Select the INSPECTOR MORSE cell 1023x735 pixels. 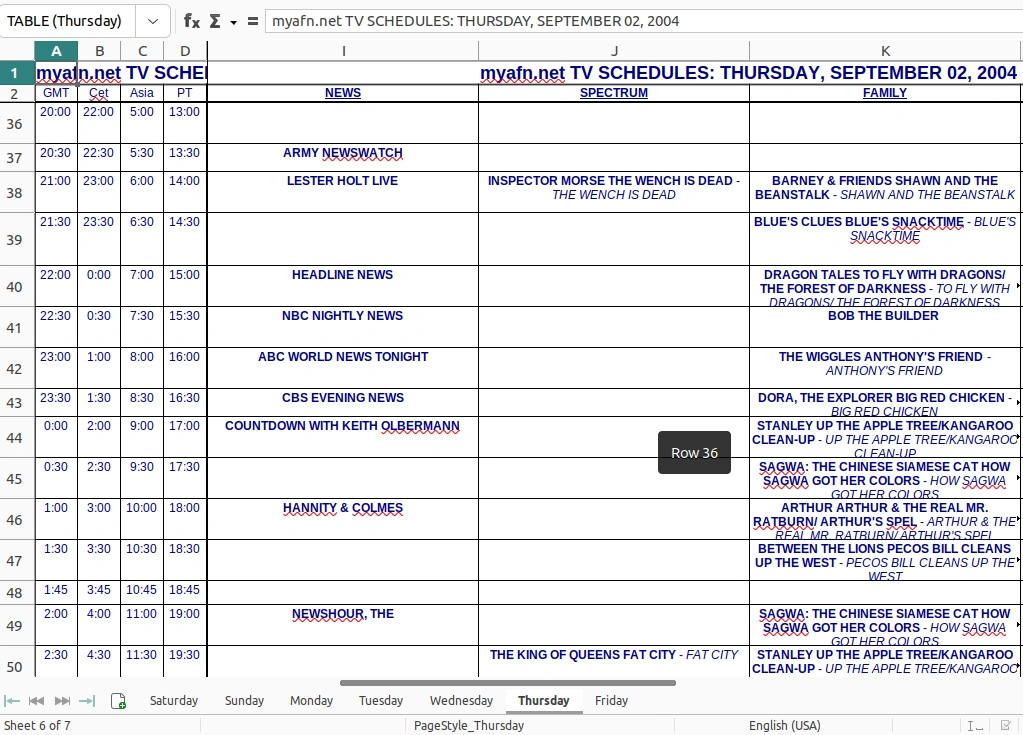(x=614, y=192)
